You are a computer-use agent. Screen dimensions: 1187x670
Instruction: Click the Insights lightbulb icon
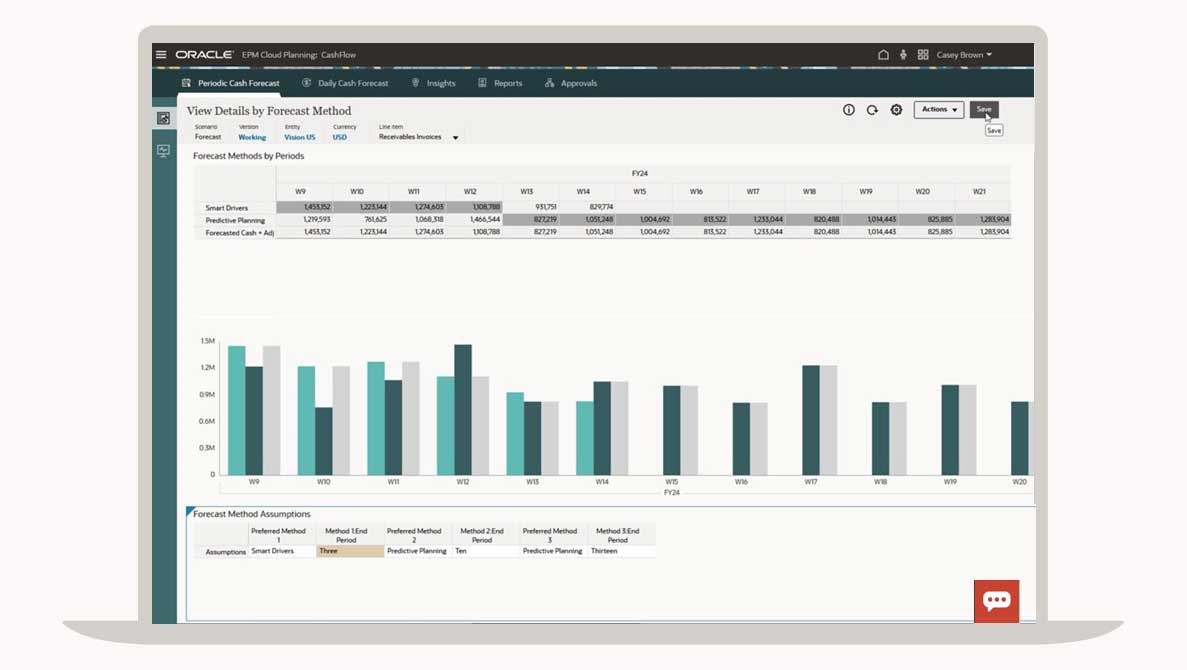417,83
